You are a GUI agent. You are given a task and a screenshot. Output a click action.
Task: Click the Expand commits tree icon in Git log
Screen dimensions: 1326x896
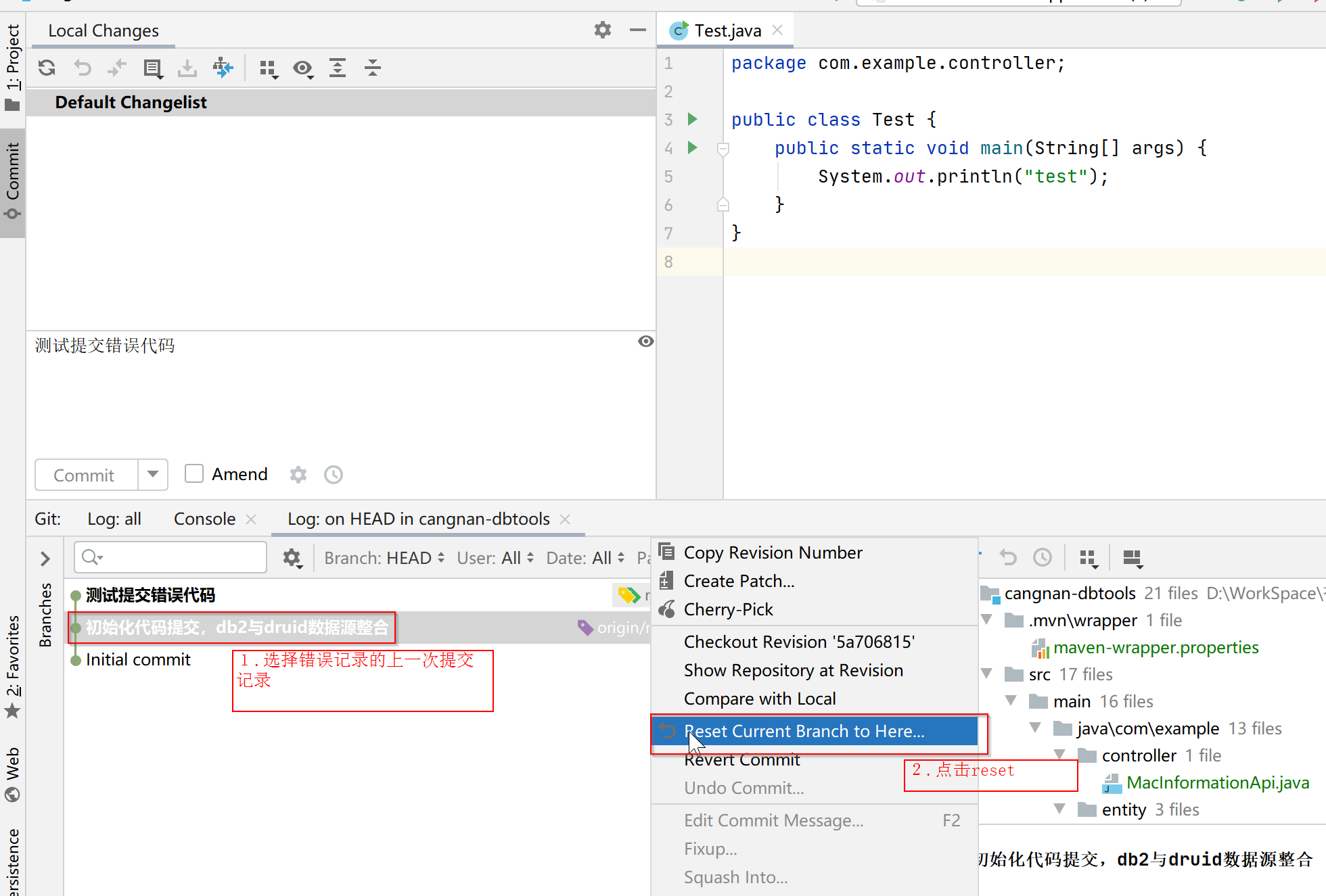(x=45, y=557)
